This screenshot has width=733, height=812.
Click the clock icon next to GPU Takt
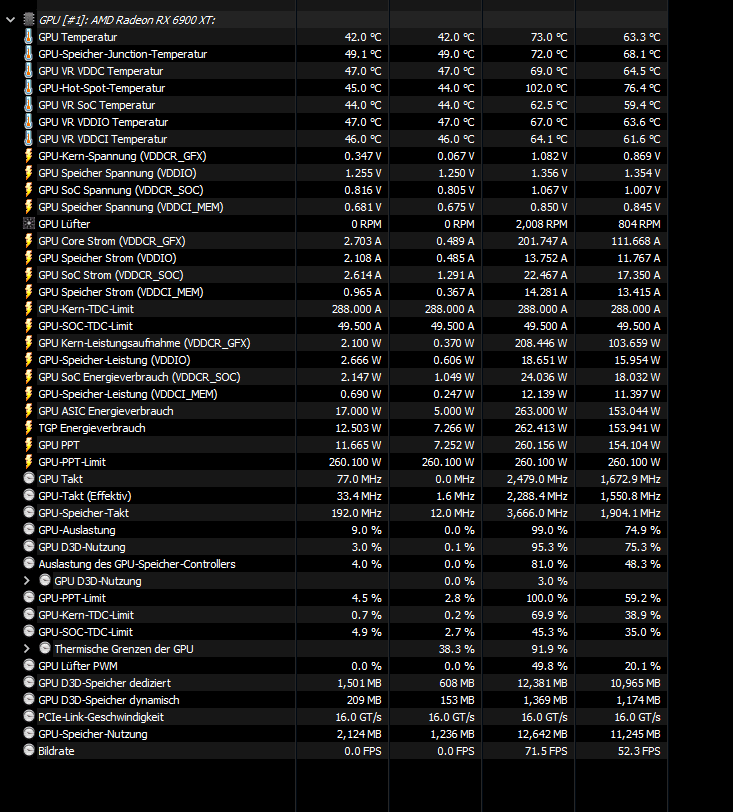coord(29,478)
